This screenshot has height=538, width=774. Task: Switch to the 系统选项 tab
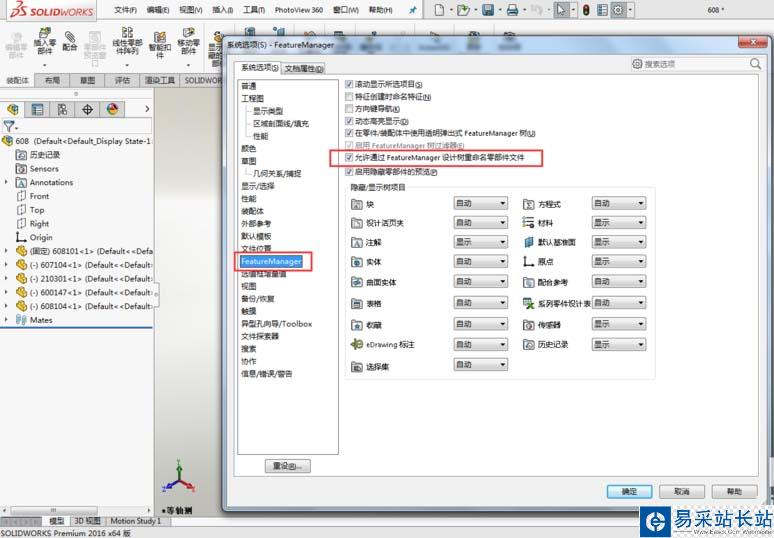click(x=259, y=68)
